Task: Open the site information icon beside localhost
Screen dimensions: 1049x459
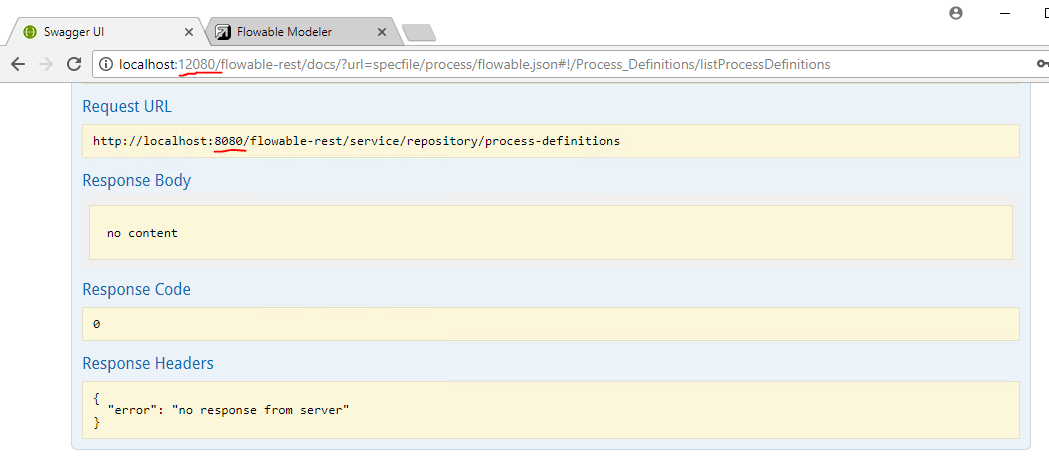Action: click(105, 64)
